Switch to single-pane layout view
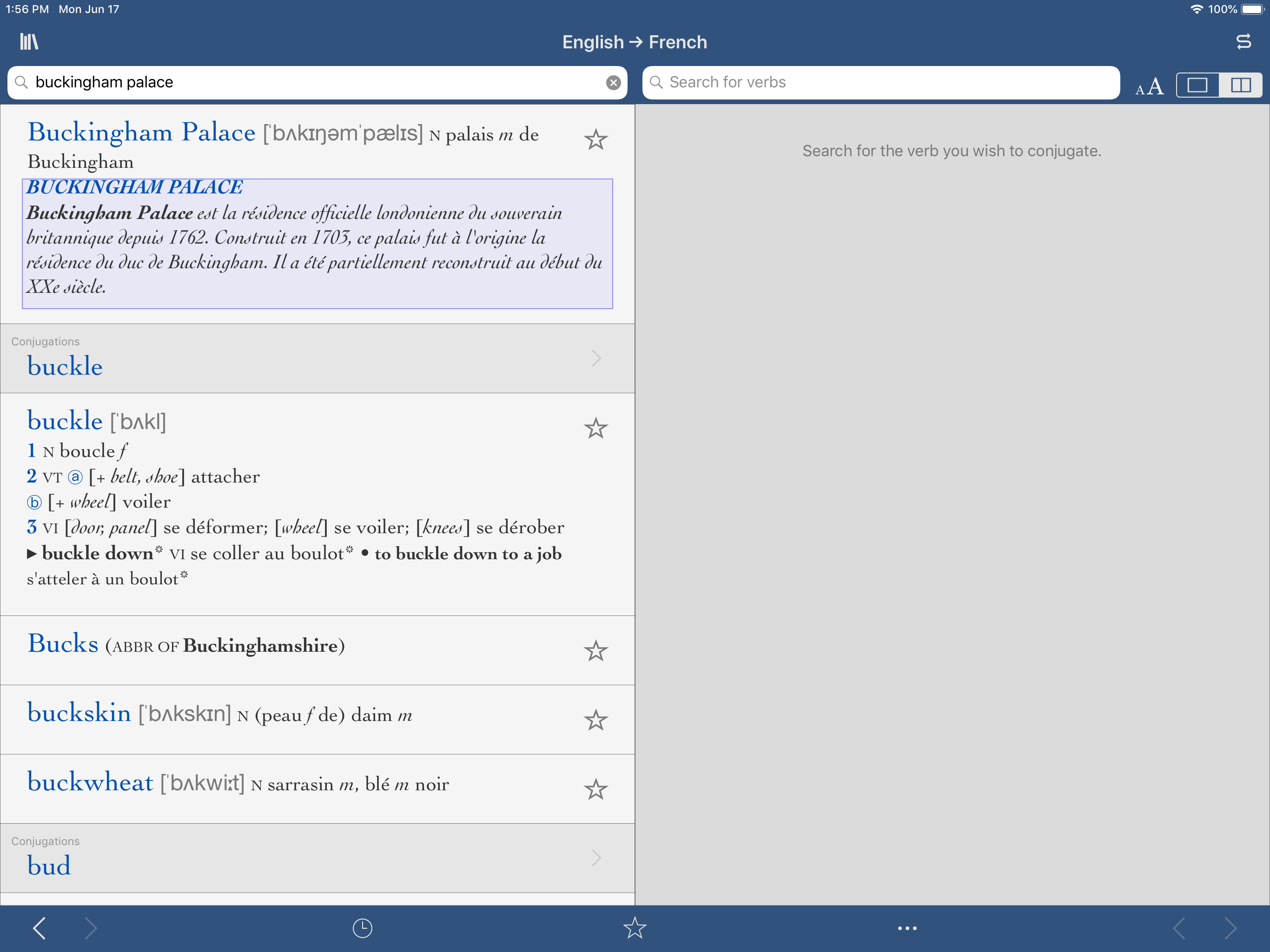Screen dimensions: 1270x952 click(1197, 85)
